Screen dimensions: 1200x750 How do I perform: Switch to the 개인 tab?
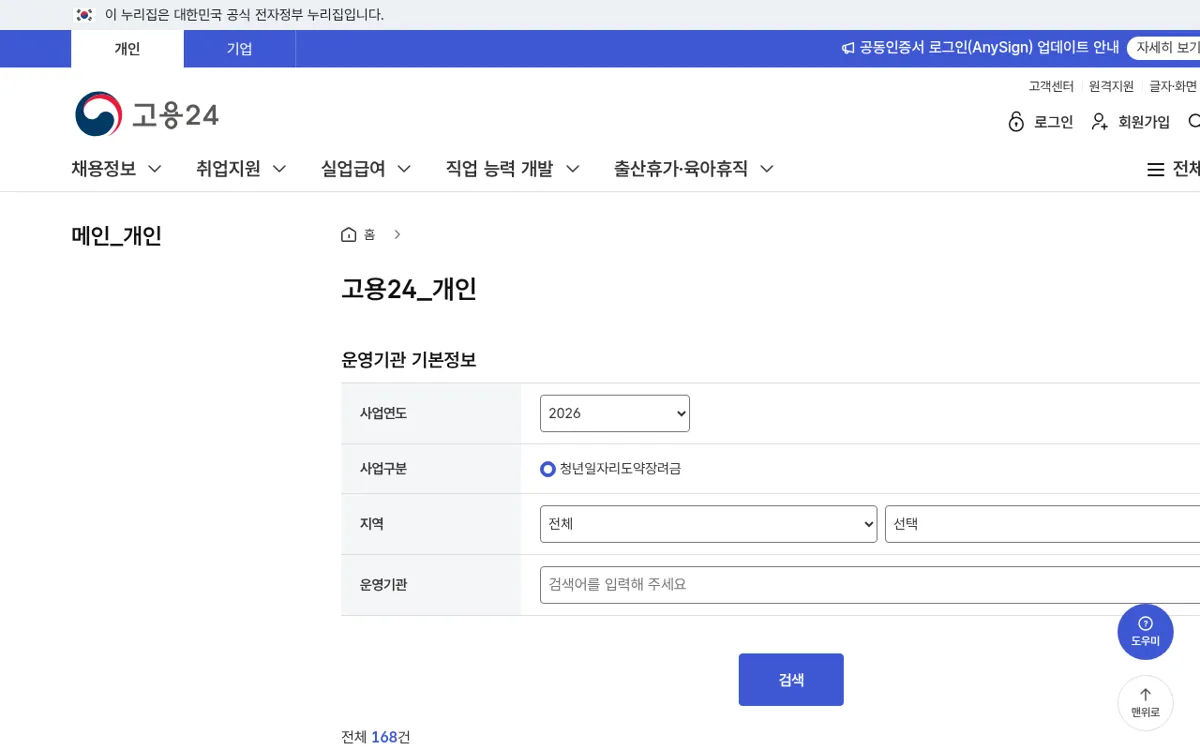[127, 49]
